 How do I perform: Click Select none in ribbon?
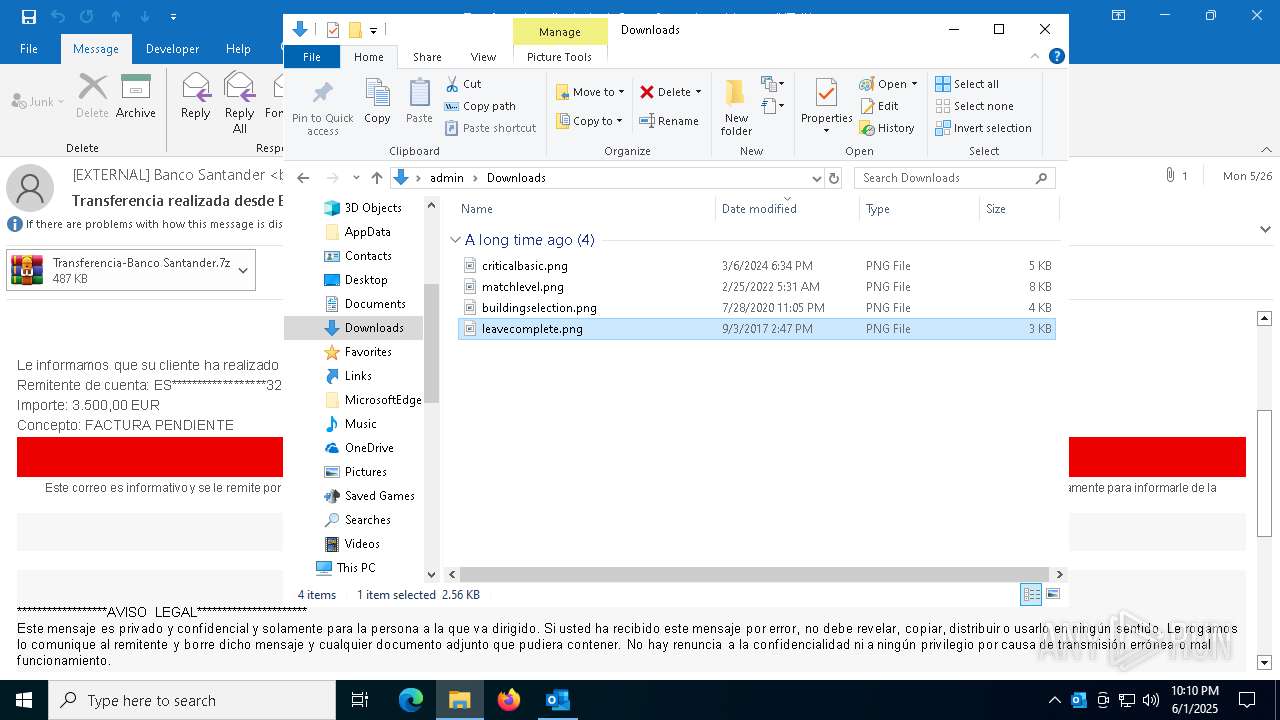click(974, 106)
